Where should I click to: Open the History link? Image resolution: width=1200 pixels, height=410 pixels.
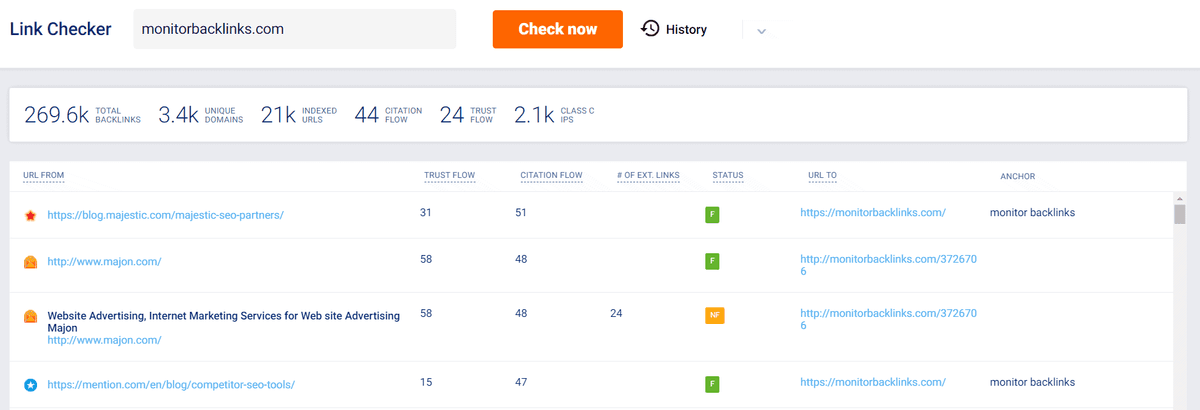[x=686, y=30]
